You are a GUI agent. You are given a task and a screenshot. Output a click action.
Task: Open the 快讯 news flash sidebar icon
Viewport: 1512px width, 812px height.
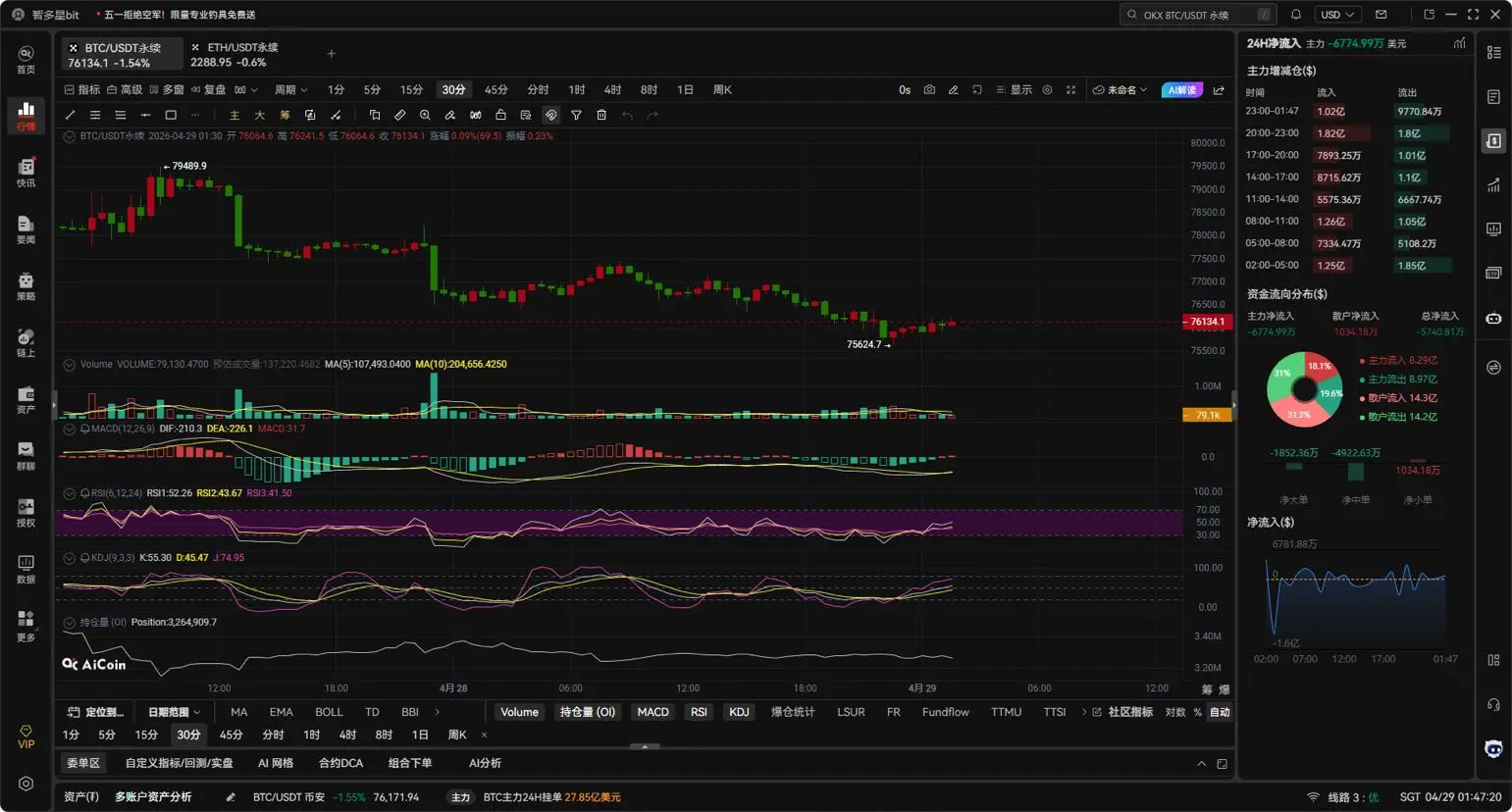(x=26, y=173)
